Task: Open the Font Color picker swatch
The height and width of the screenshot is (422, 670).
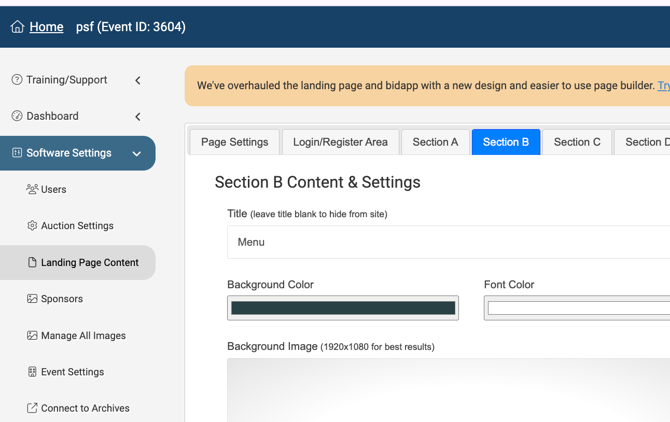Action: (577, 308)
